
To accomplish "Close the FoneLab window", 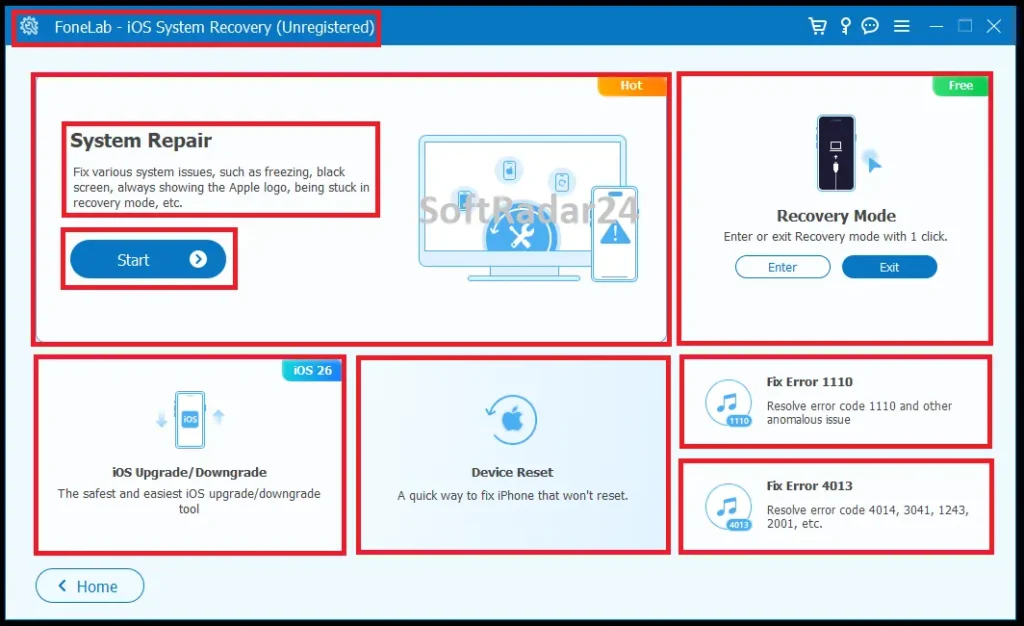I will click(994, 26).
